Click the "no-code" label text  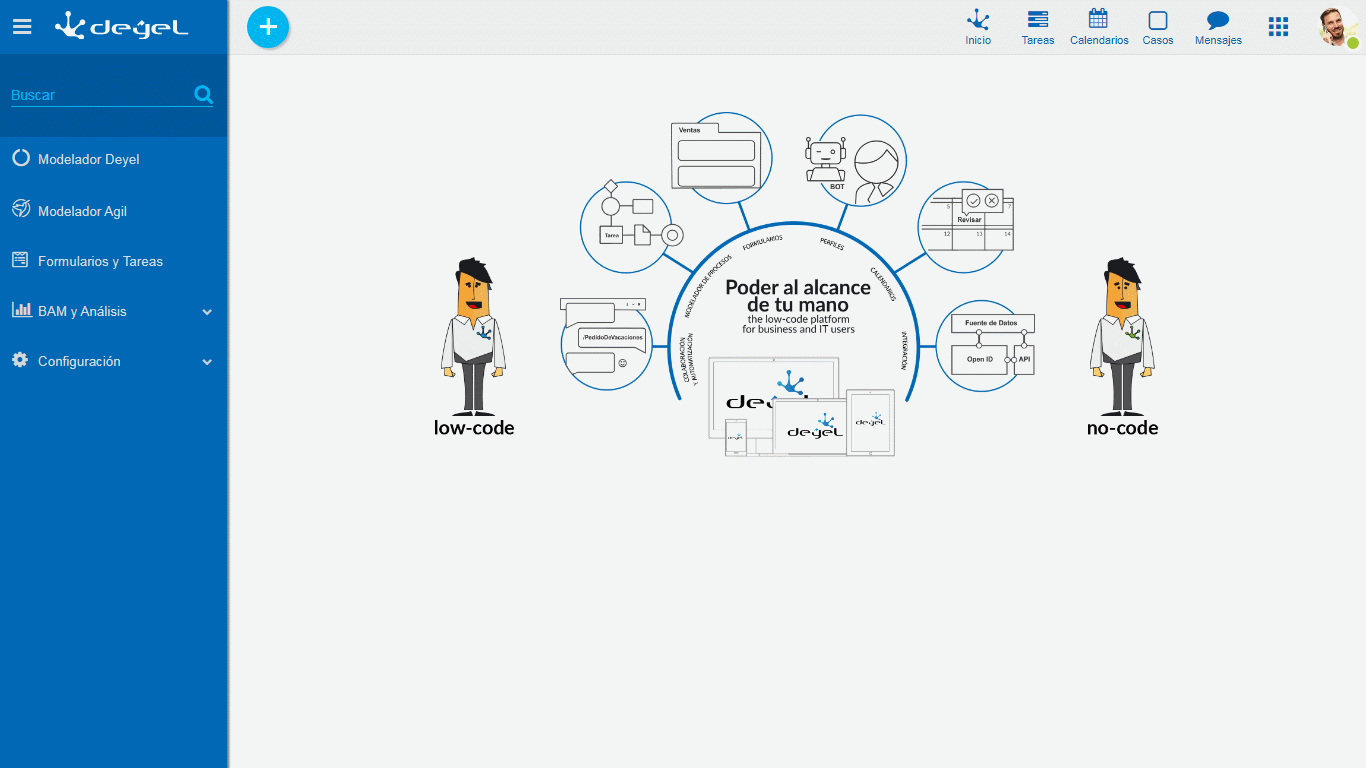tap(1122, 428)
